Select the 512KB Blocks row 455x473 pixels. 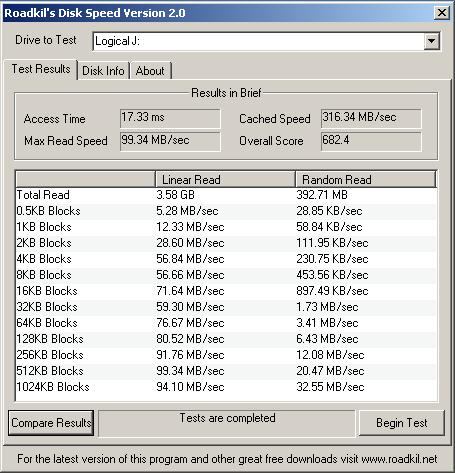pos(226,371)
